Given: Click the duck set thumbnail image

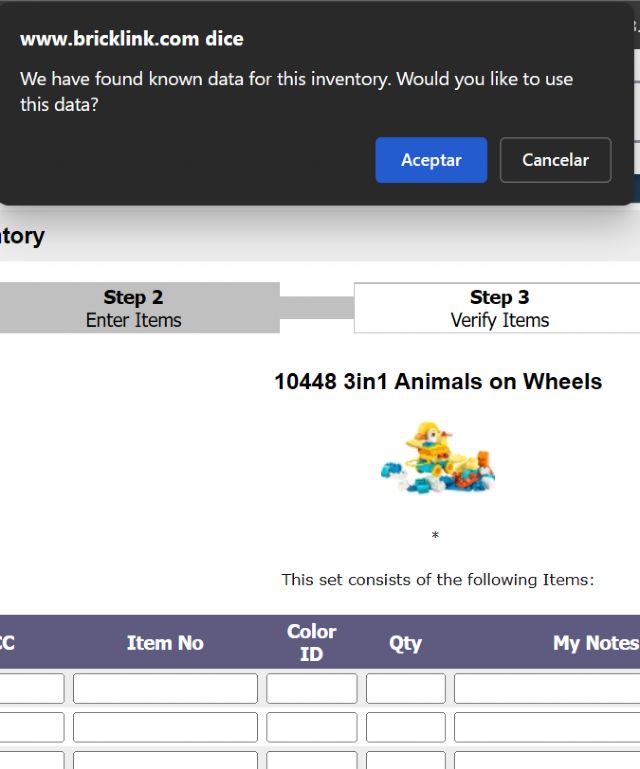Looking at the screenshot, I should coord(437,459).
